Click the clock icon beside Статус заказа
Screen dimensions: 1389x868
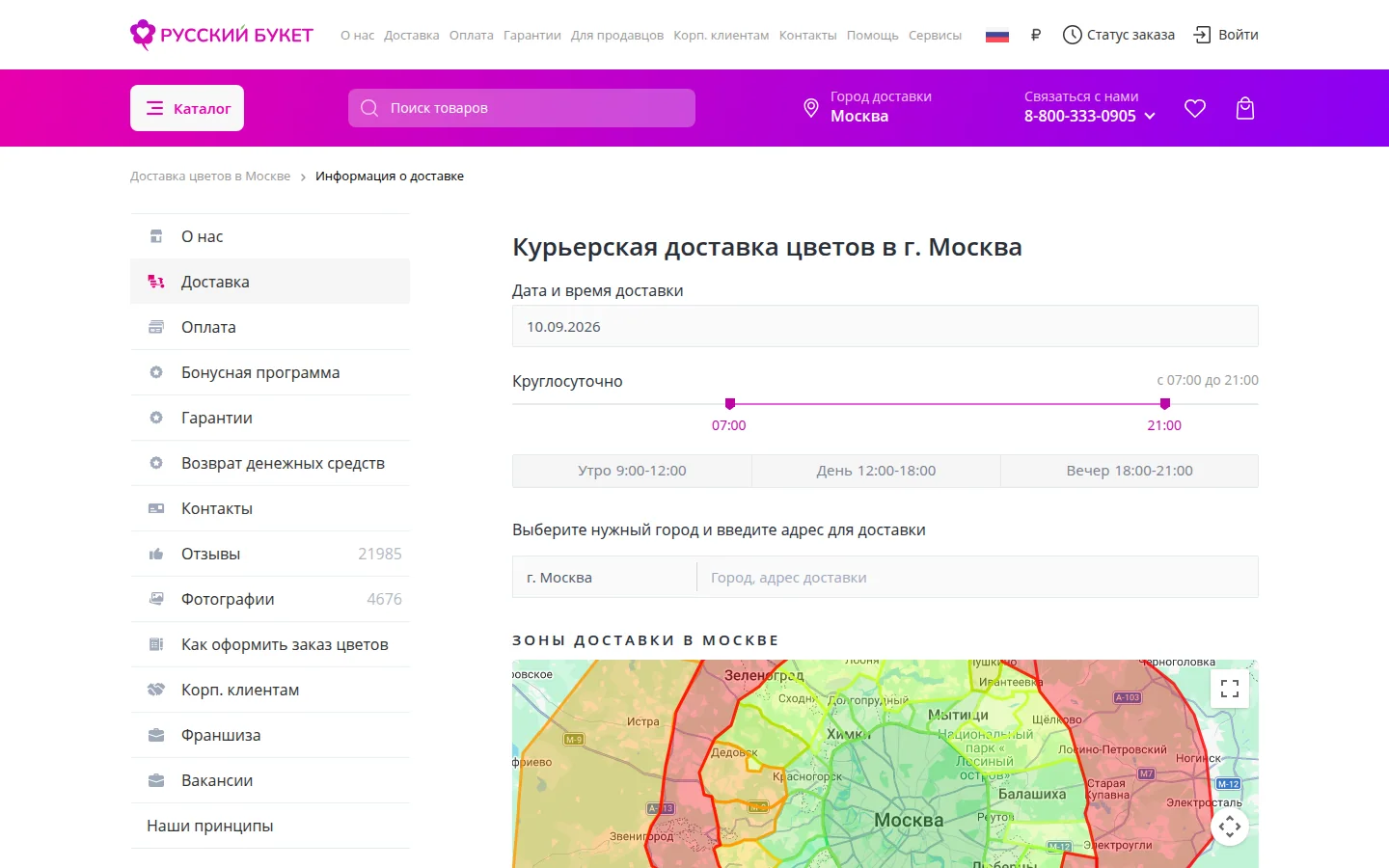[1072, 35]
